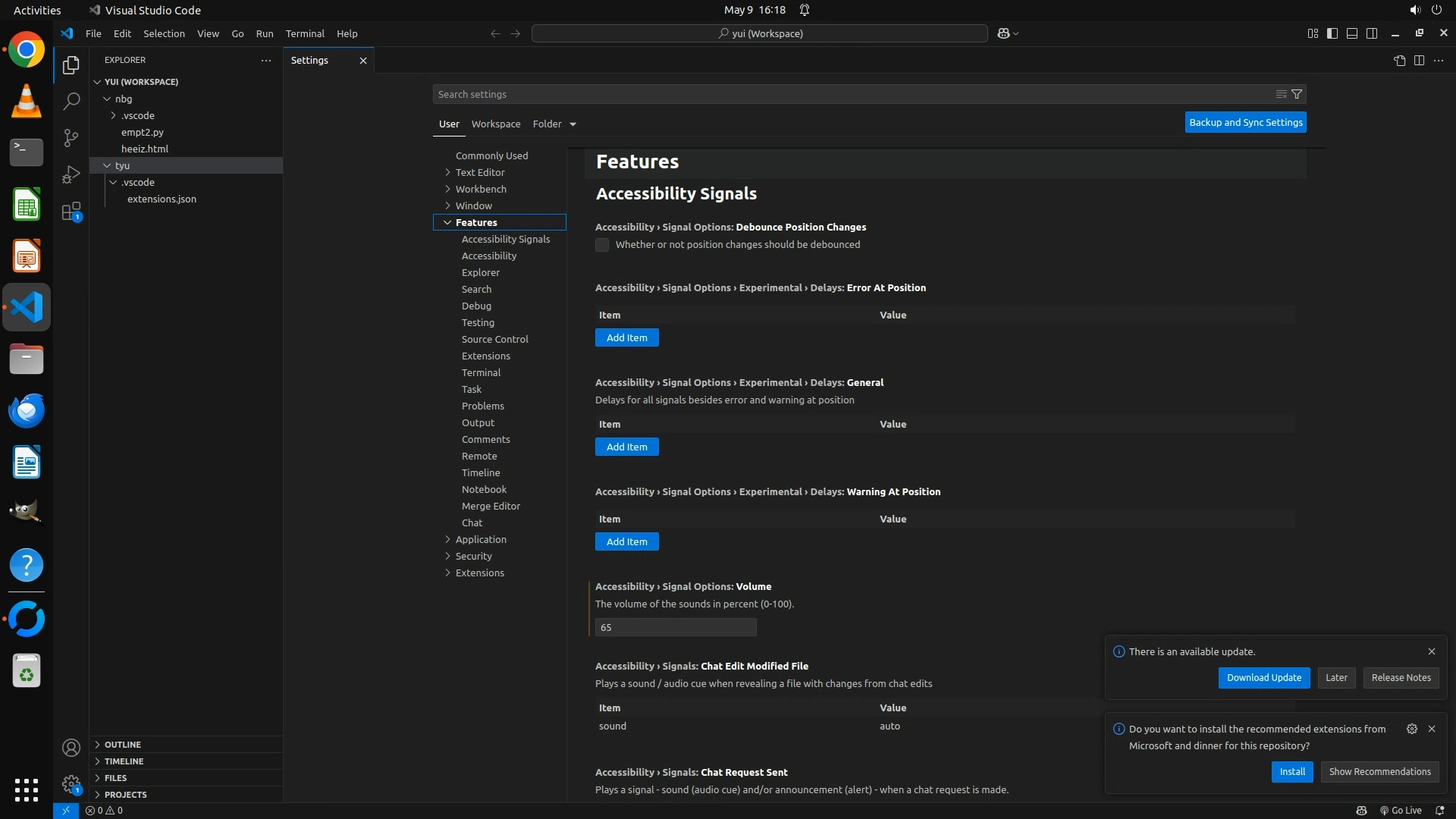Open Extensions view in activity bar

71,212
